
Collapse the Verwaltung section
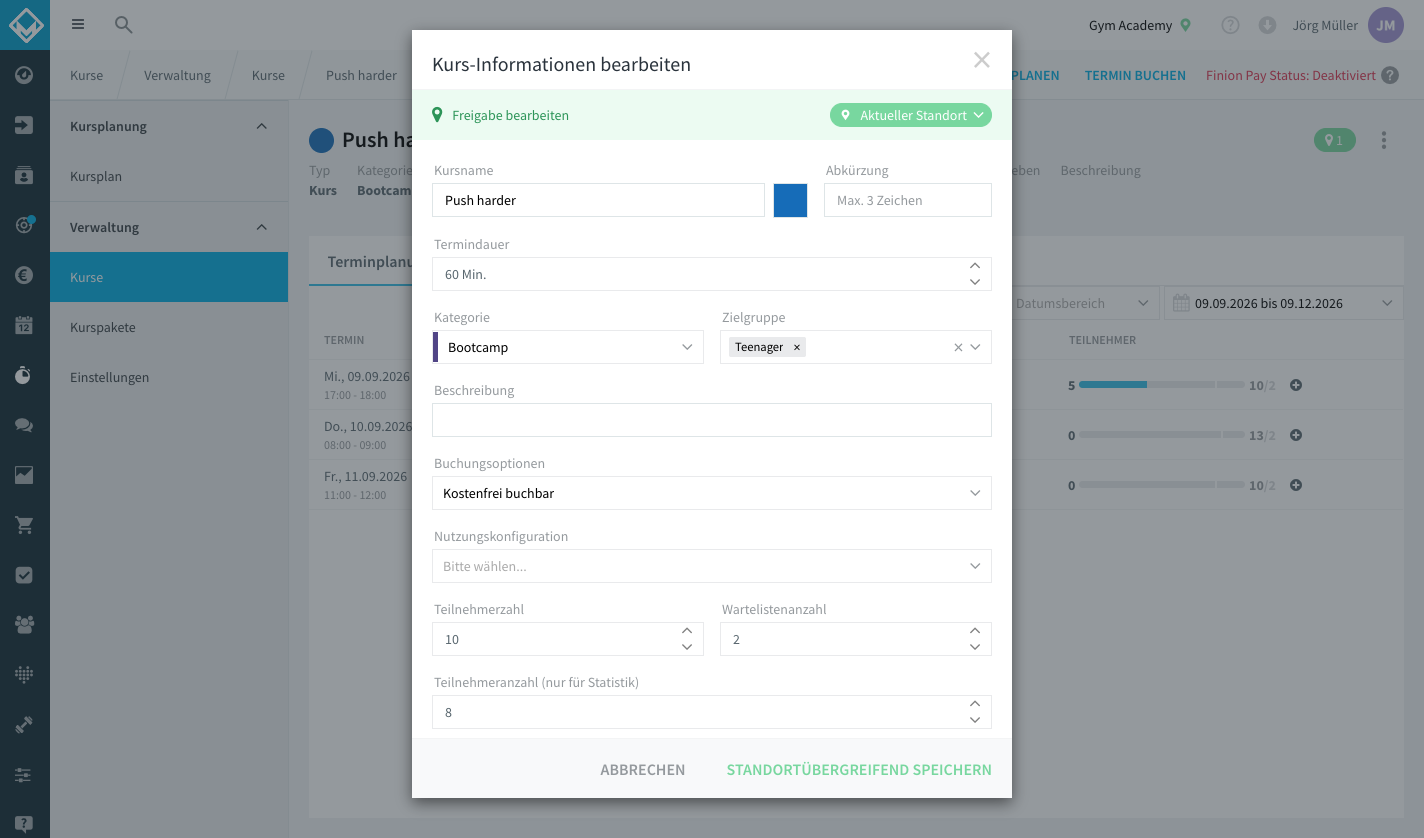click(262, 227)
